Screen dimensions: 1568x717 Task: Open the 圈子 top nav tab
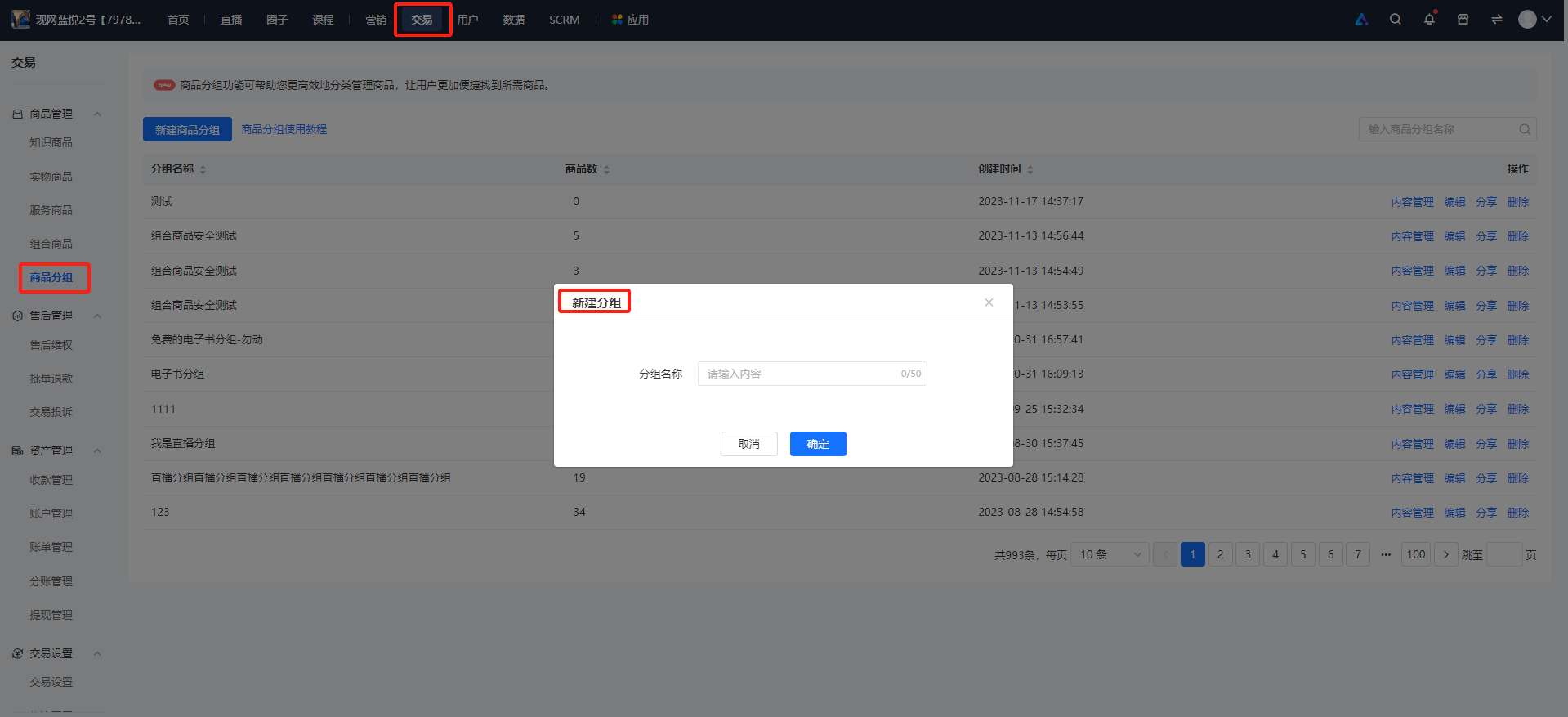pos(277,20)
